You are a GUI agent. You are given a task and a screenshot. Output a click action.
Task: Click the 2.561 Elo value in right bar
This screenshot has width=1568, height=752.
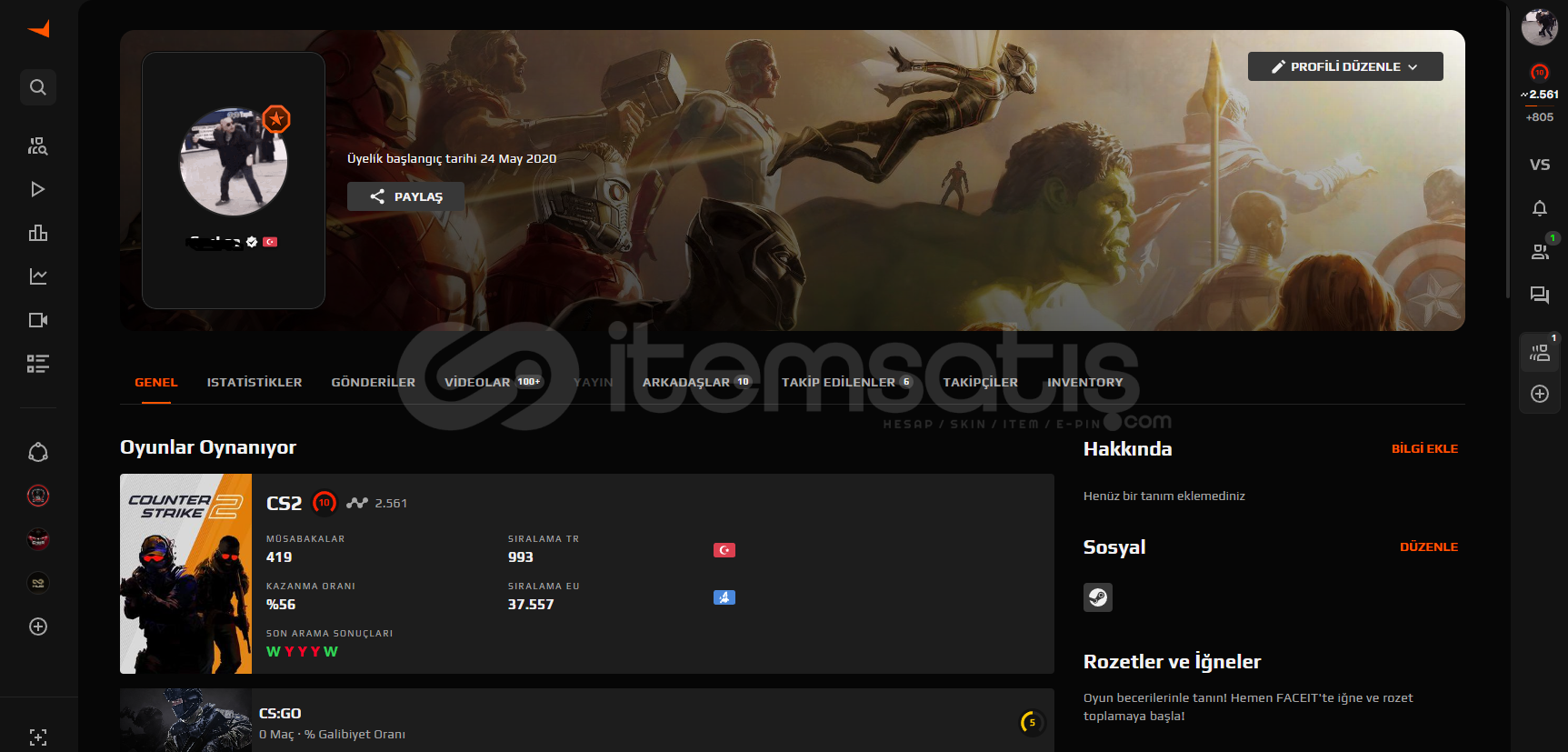click(1543, 94)
